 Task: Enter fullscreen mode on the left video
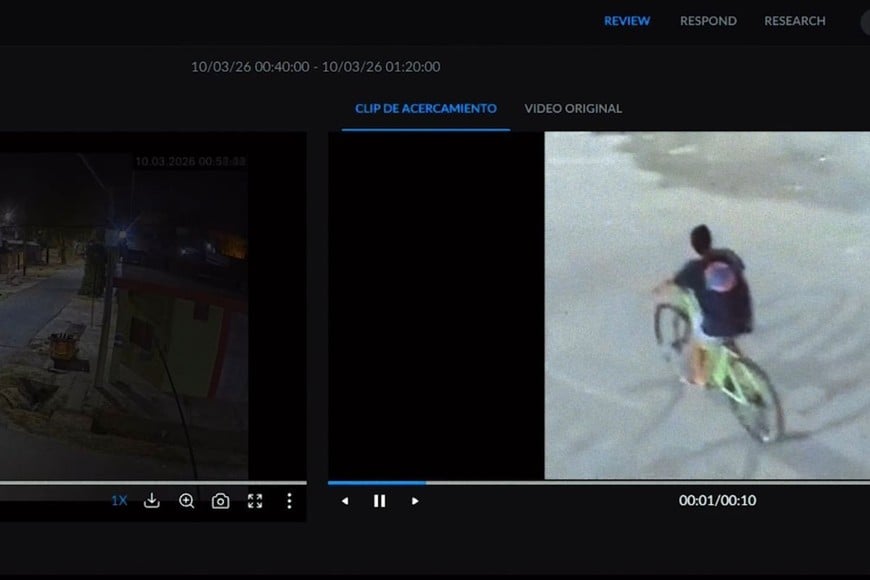[x=256, y=501]
